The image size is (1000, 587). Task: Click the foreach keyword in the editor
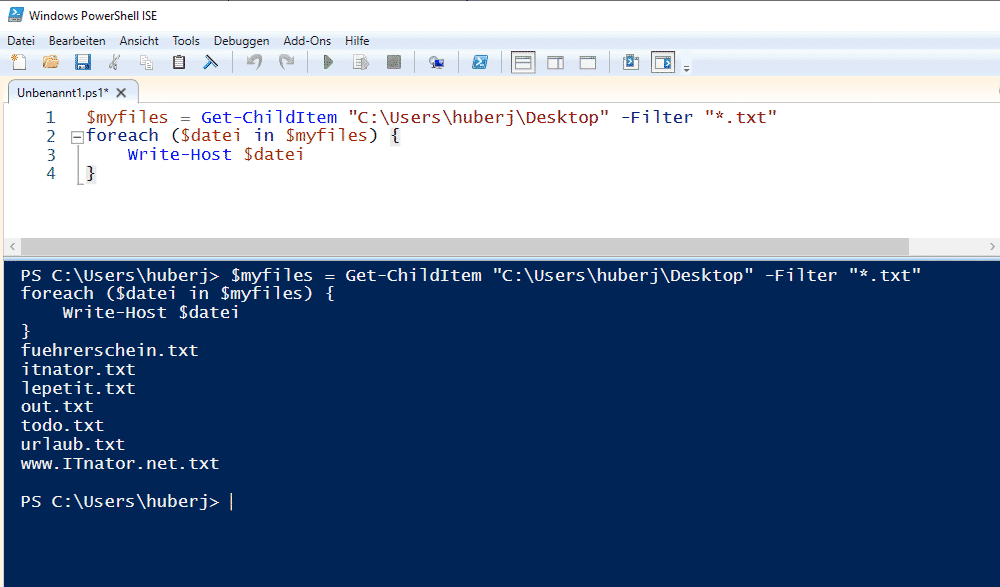122,136
